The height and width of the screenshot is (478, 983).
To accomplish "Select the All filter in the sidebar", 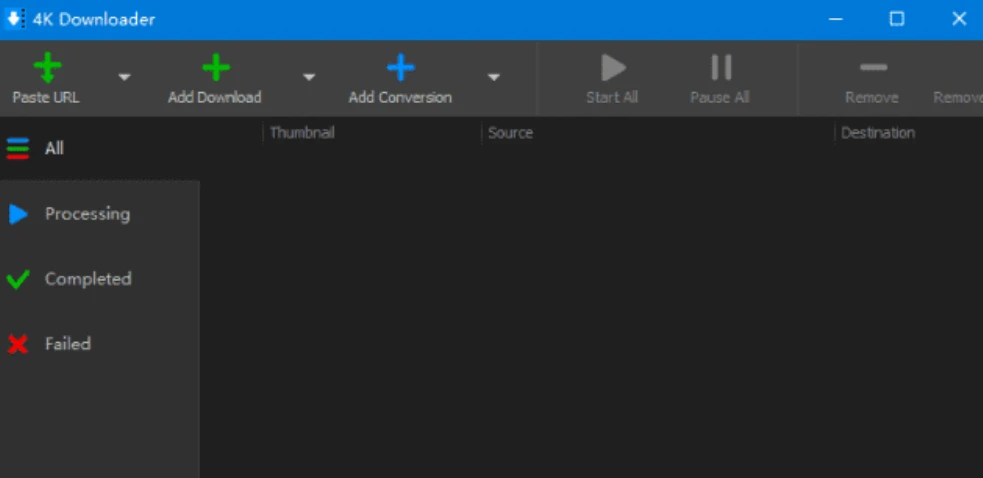I will [x=54, y=148].
